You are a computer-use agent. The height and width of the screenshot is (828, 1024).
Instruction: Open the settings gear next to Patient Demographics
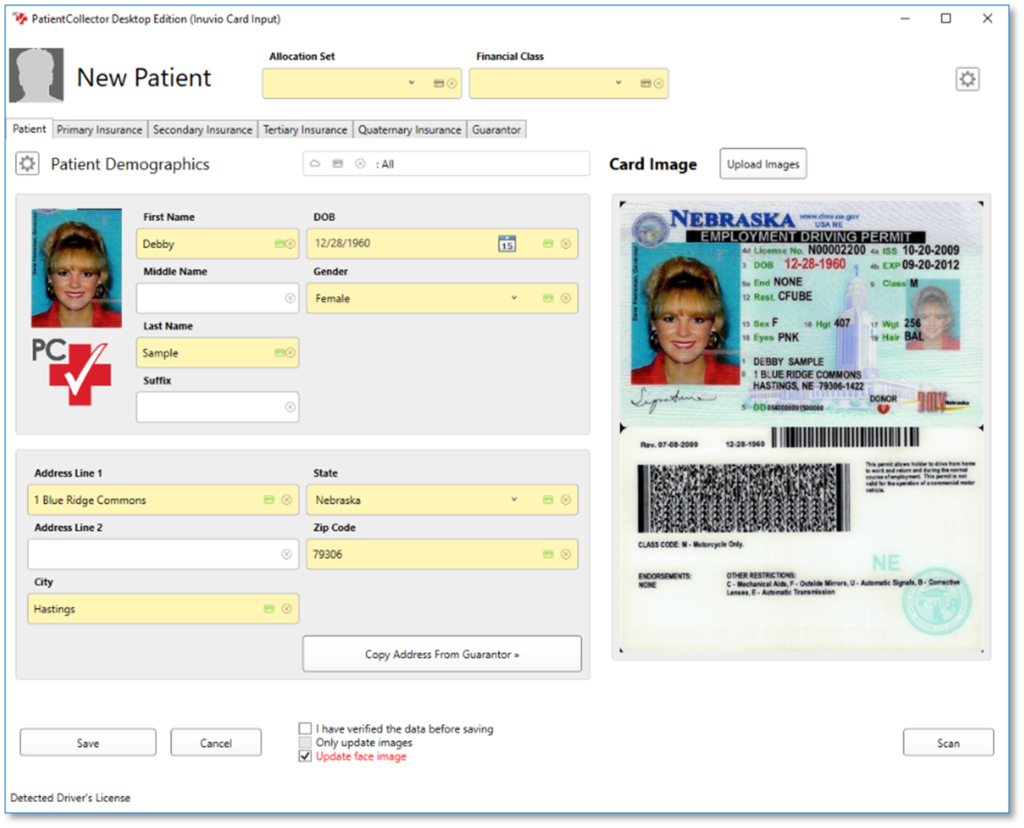coord(29,163)
